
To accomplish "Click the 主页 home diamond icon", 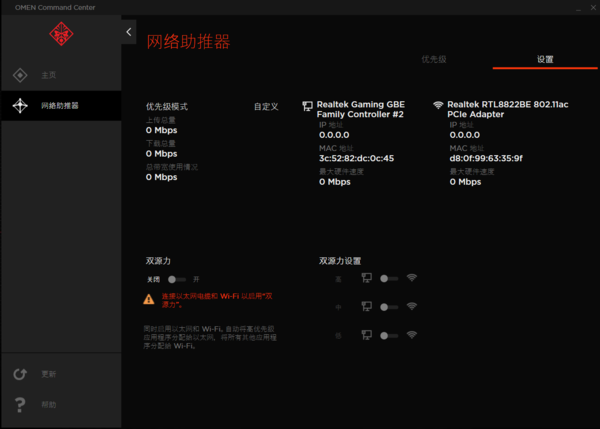I will tap(20, 75).
